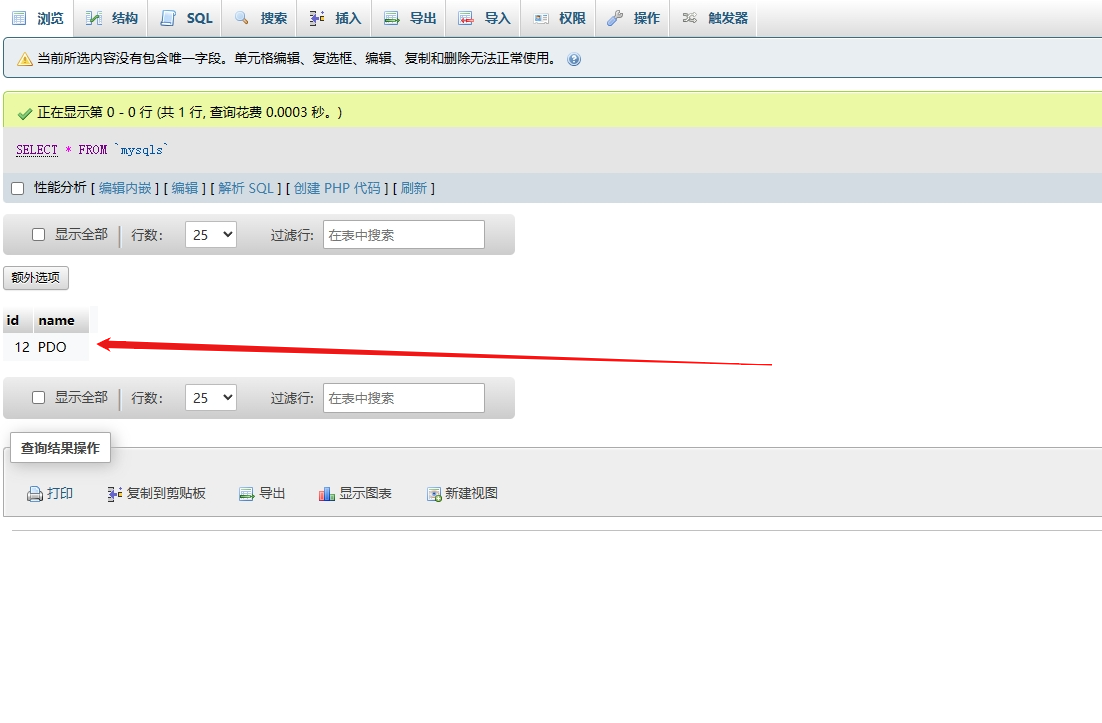
Task: Check the lower 显示全部 checkbox
Action: pos(38,397)
